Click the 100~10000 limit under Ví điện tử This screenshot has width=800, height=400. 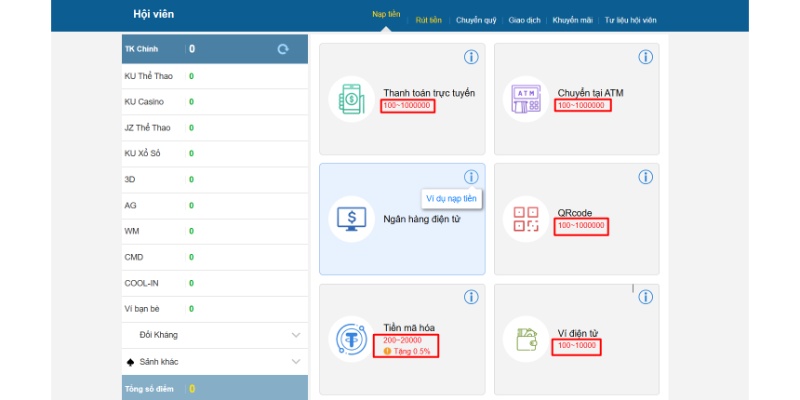pyautogui.click(x=577, y=345)
